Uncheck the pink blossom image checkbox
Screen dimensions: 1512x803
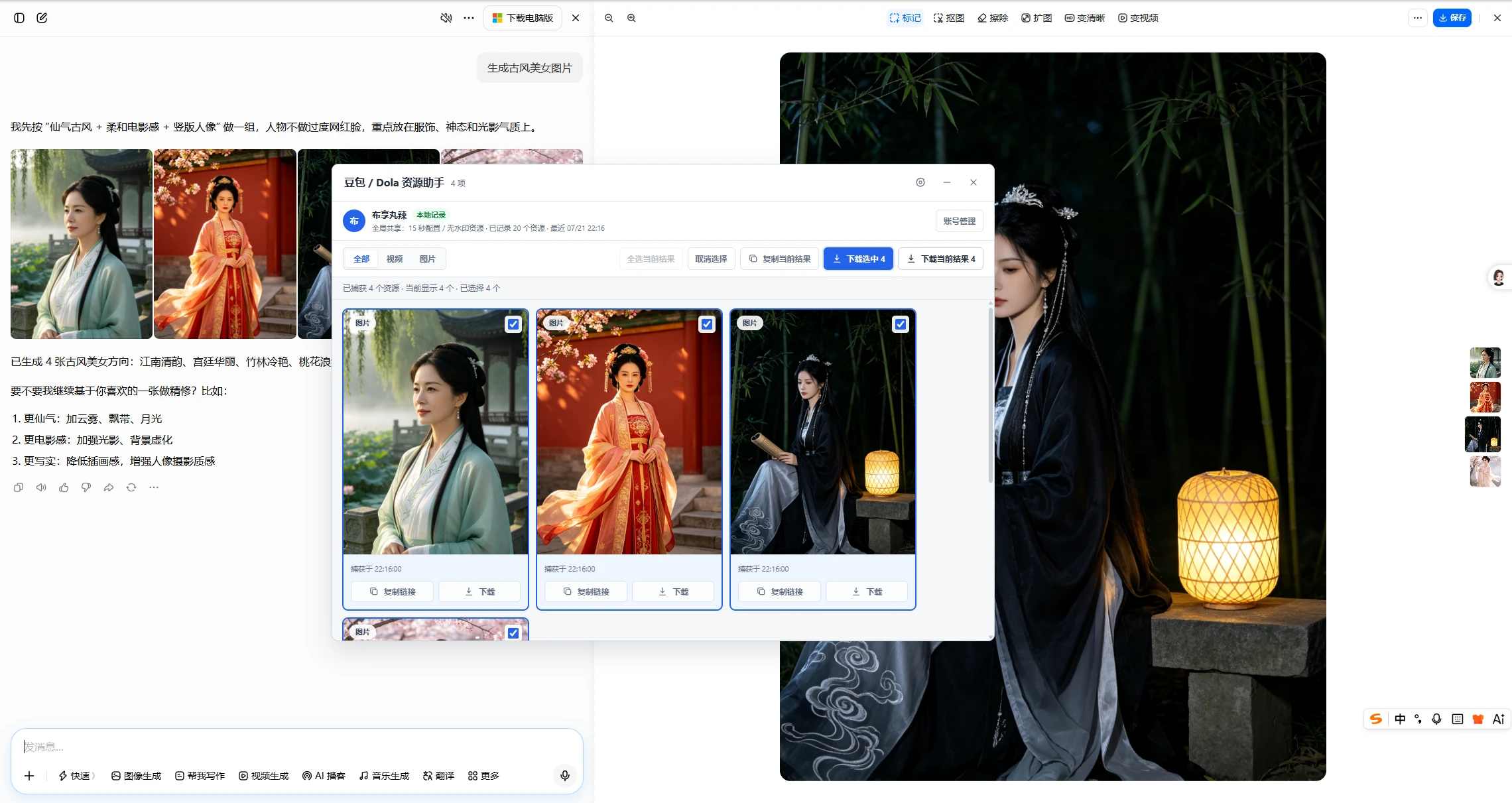coord(513,633)
